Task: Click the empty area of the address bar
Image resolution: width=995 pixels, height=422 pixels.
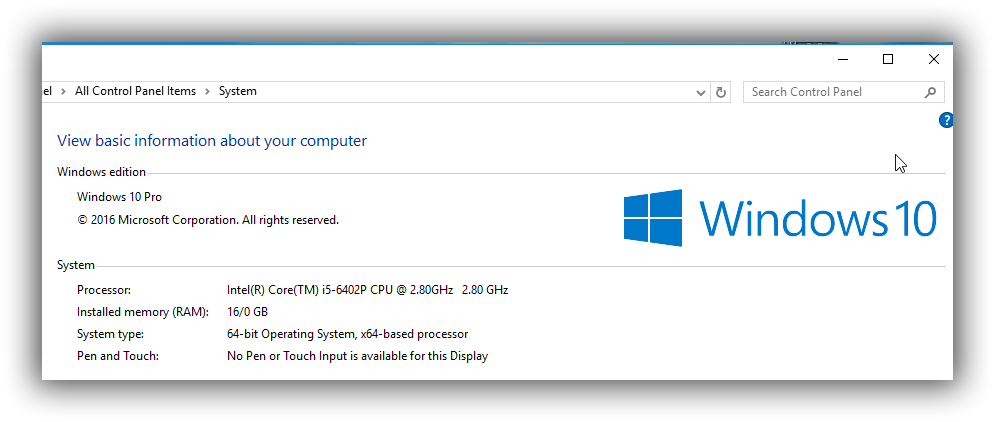Action: [x=476, y=92]
